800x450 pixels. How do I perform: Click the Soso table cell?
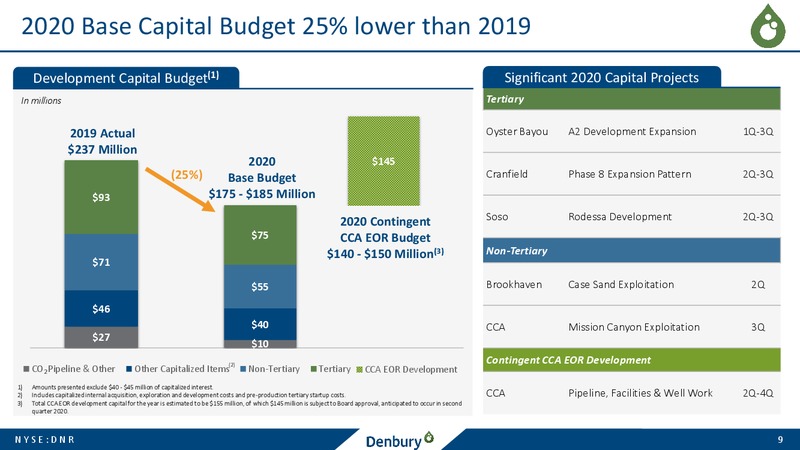point(497,217)
